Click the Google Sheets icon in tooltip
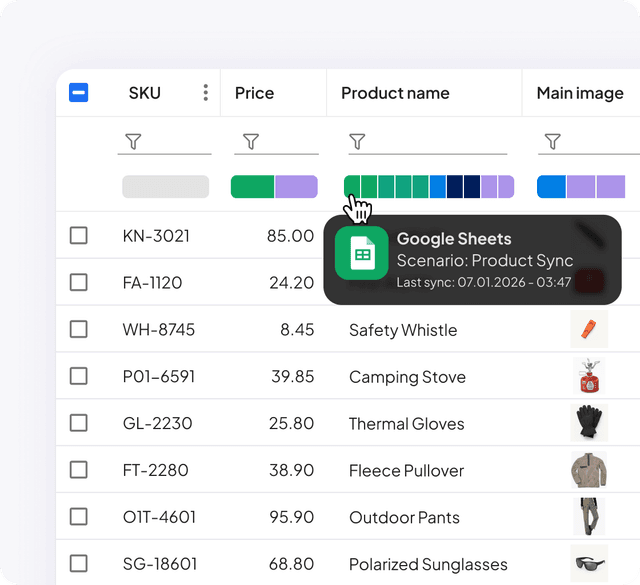This screenshot has height=585, width=640. click(361, 254)
